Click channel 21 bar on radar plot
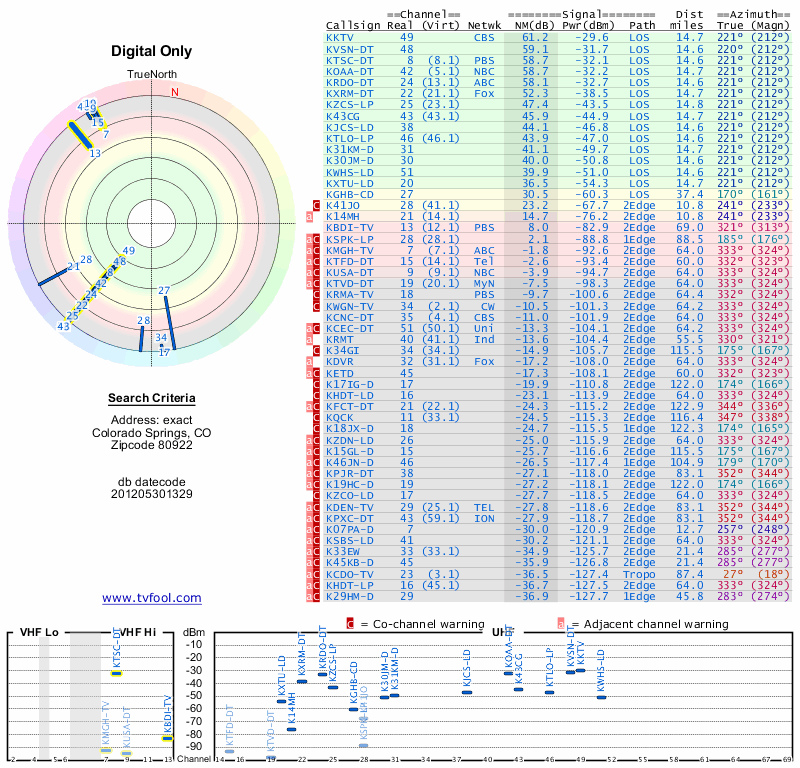Viewport: 800px width, 768px height. coord(53,277)
